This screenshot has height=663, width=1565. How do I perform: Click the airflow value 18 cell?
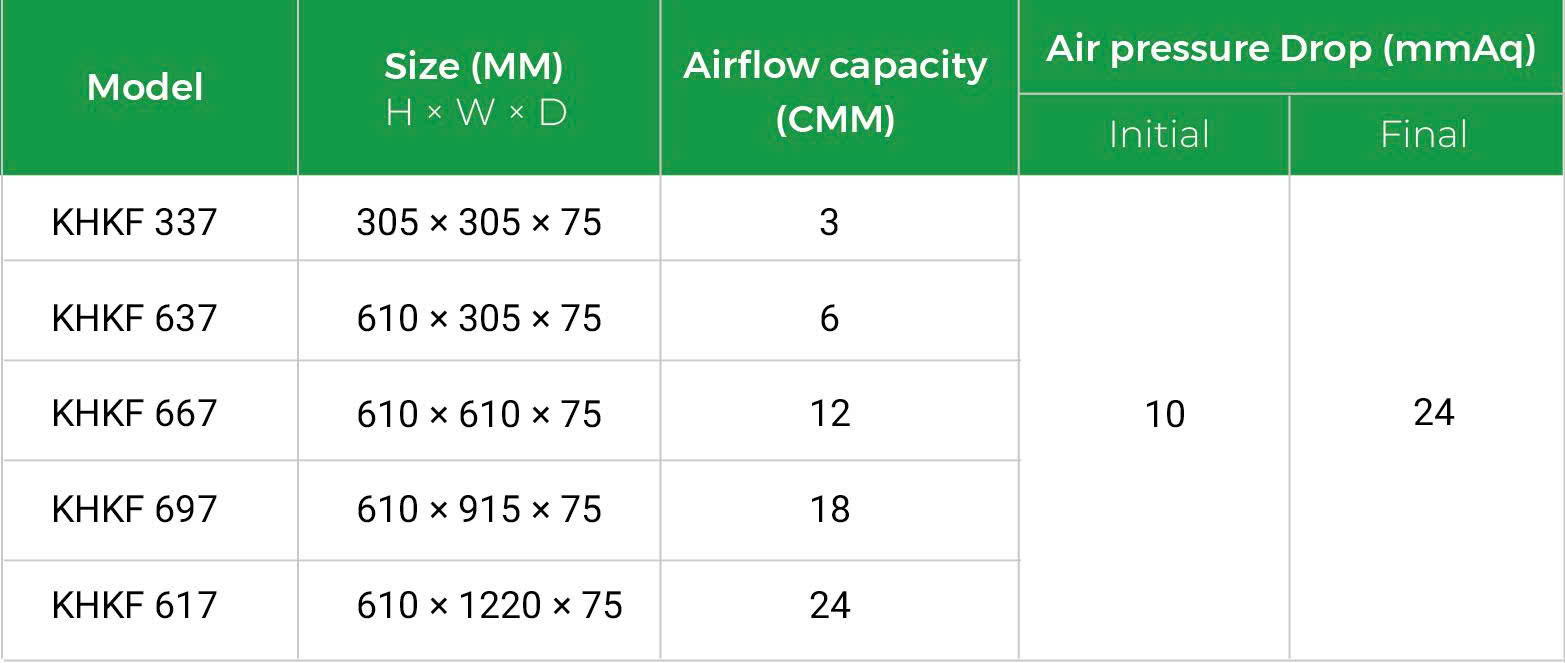click(x=830, y=509)
